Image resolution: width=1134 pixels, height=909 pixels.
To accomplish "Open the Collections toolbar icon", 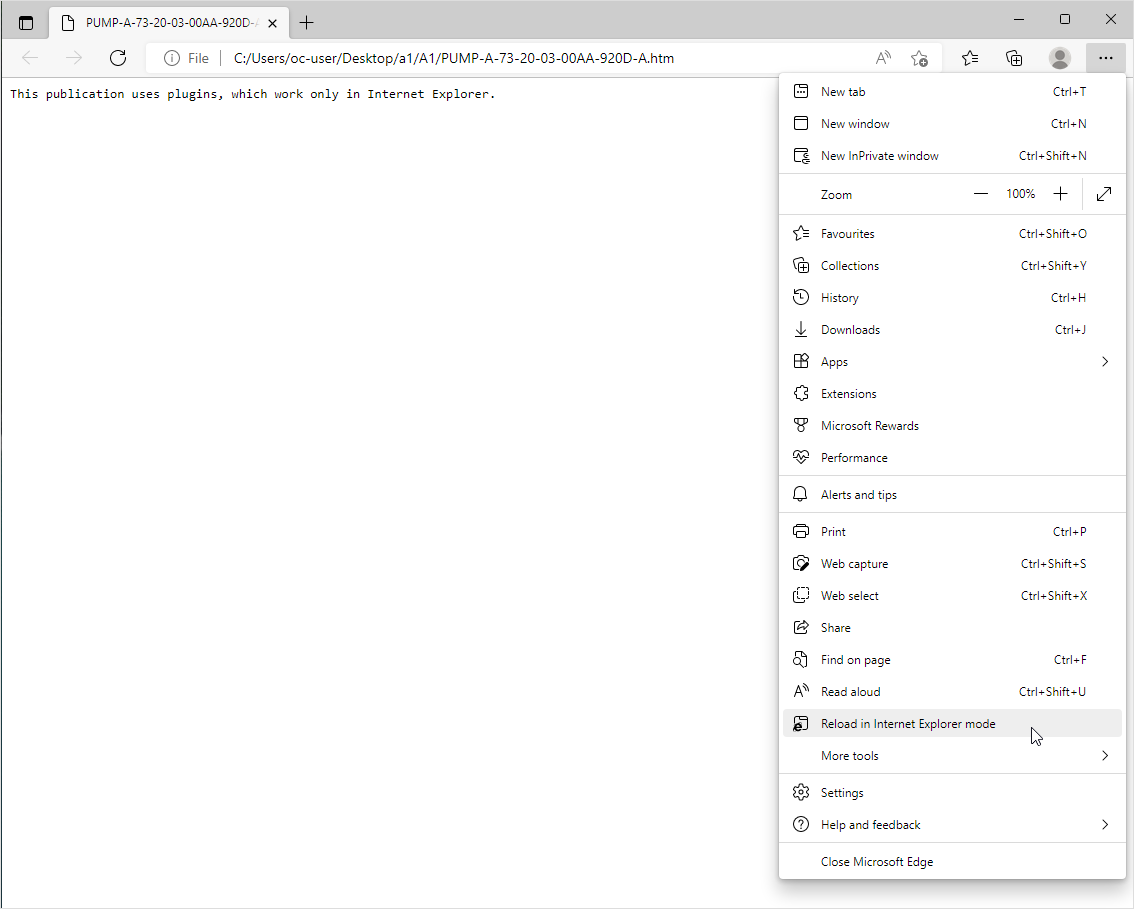I will click(x=1015, y=58).
